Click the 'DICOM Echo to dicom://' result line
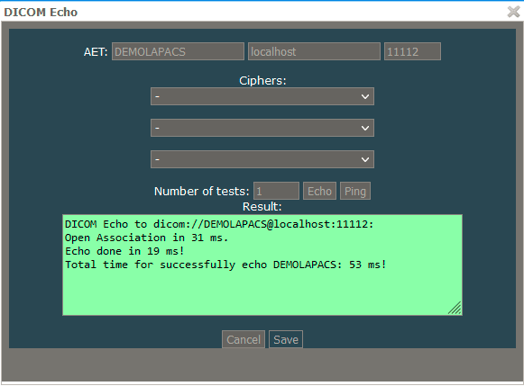Screen dimensions: 524x386 point(219,224)
